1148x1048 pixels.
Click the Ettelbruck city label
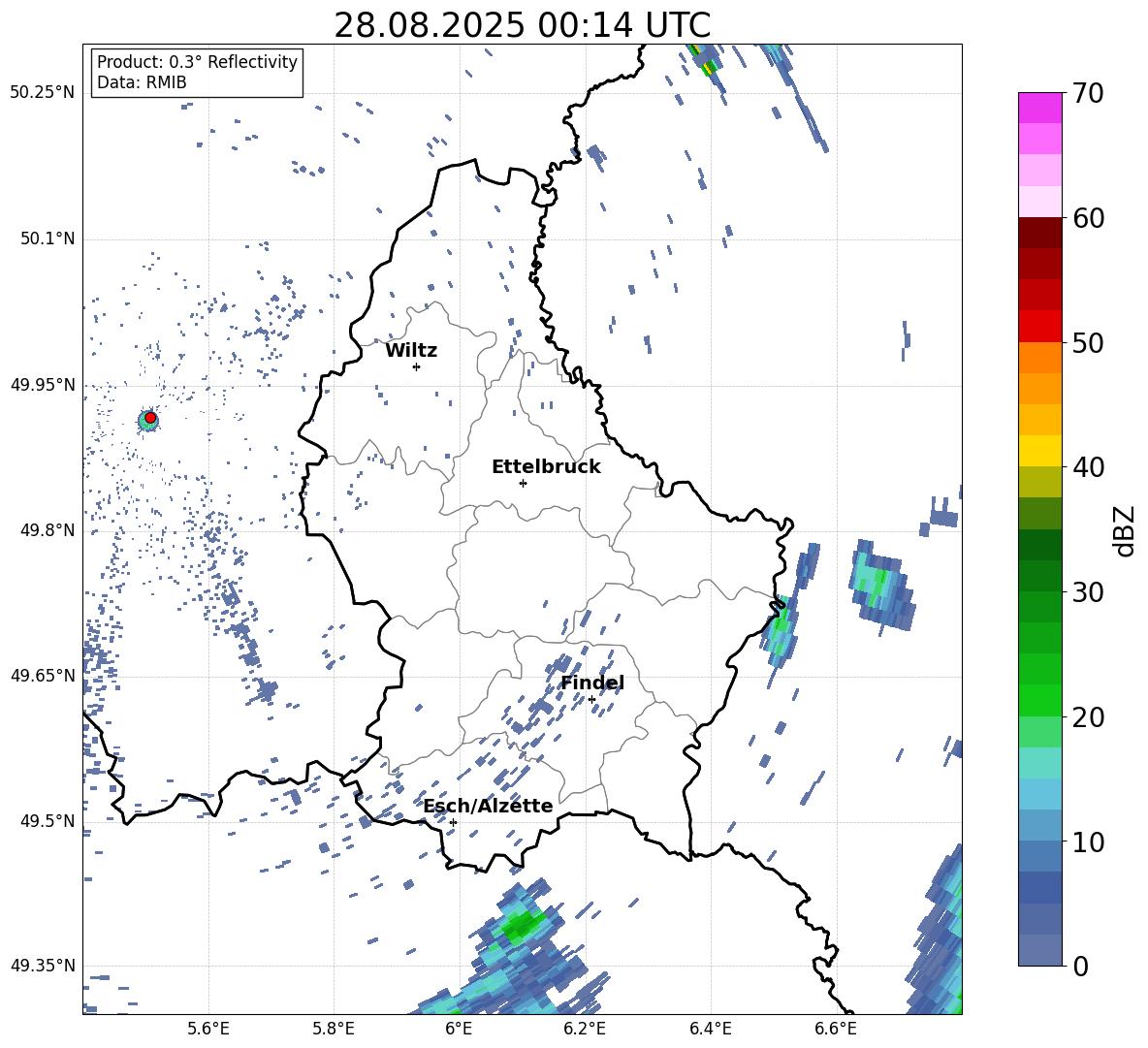[546, 467]
